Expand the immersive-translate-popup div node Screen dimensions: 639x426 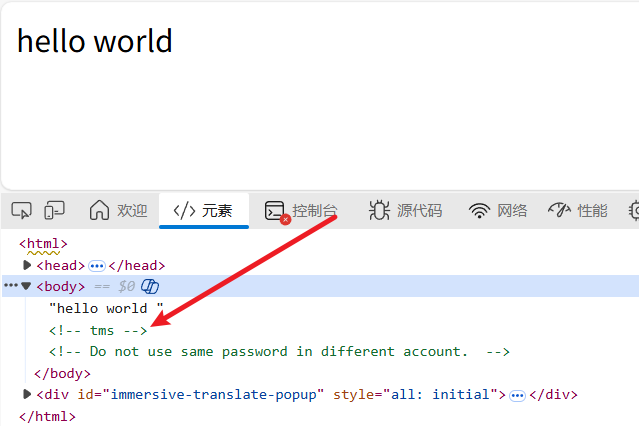click(27, 394)
